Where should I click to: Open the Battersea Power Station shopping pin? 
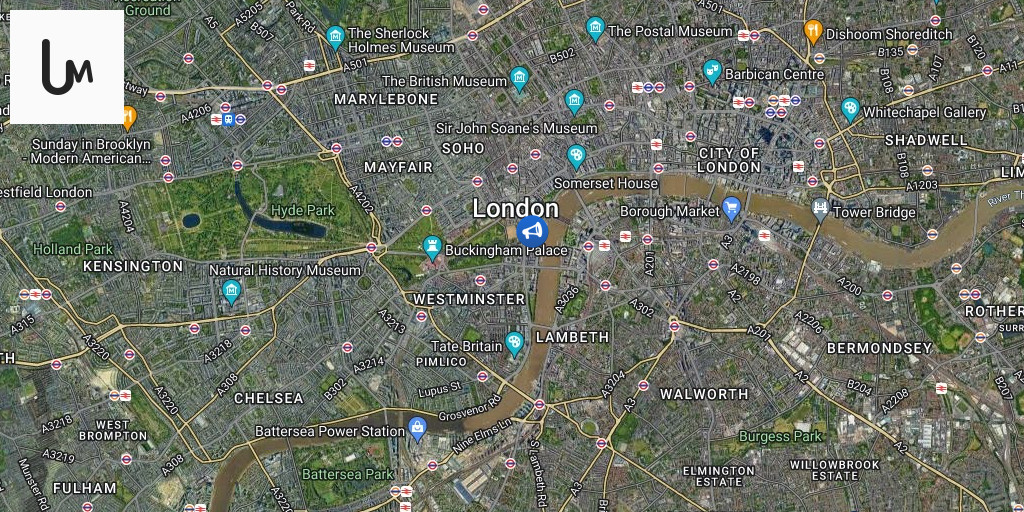[417, 430]
